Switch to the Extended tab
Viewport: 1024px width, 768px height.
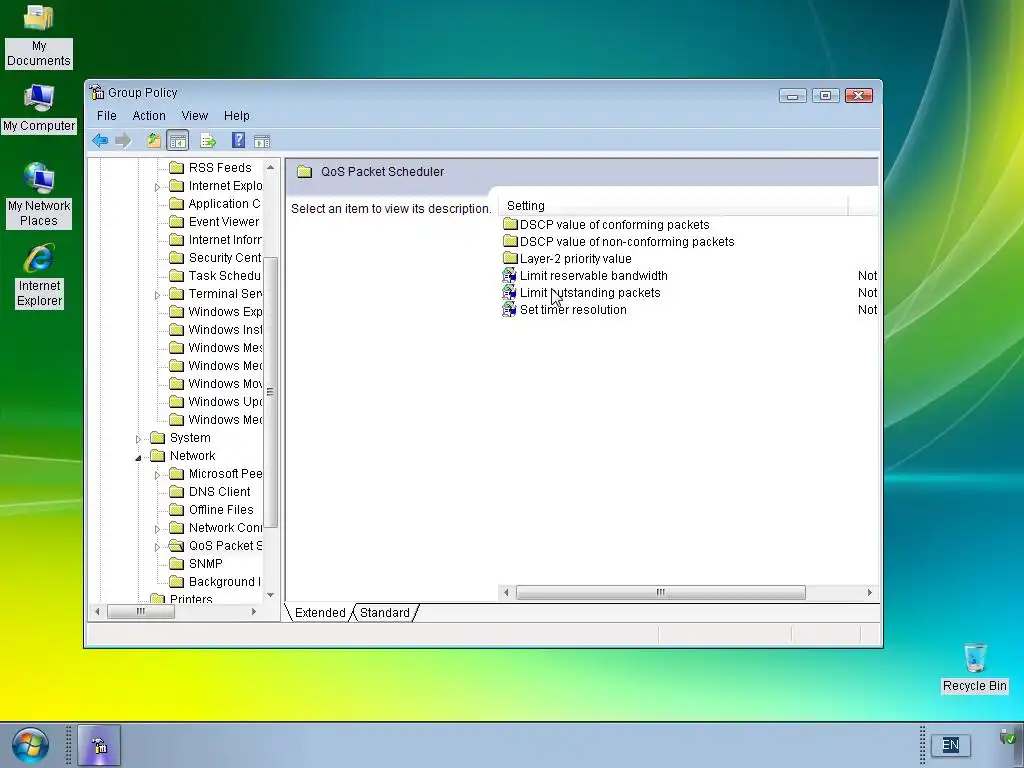click(x=320, y=613)
